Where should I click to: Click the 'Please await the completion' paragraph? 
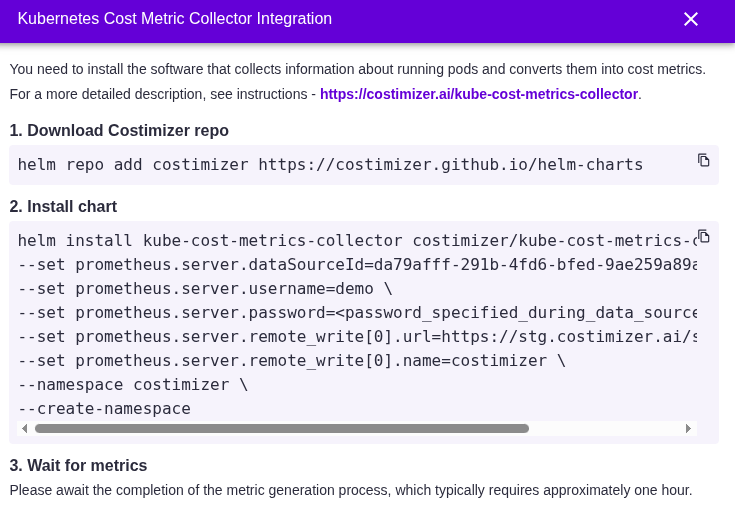(x=351, y=490)
